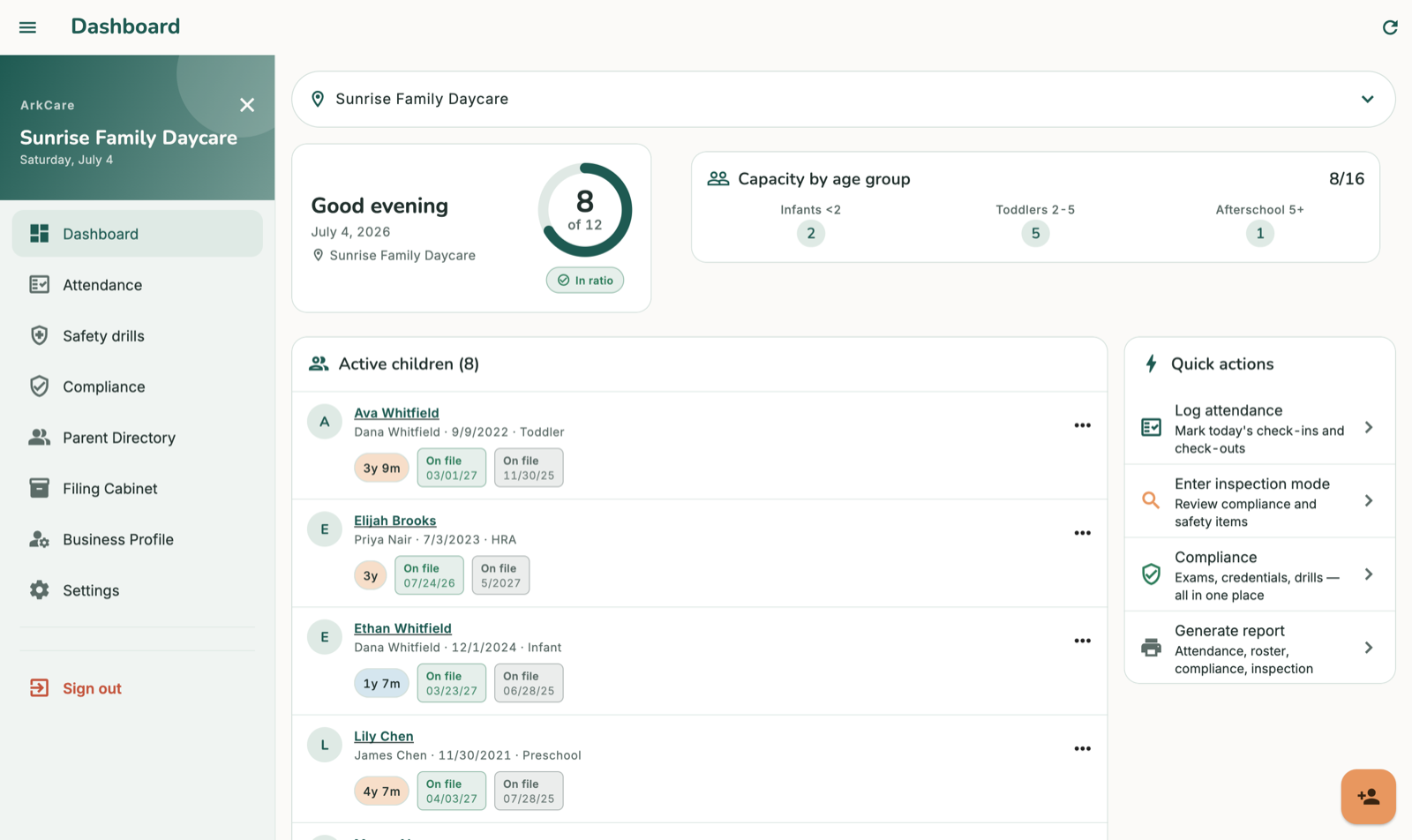Open Parent Directory
Screen dimensions: 1412x840
point(138,438)
